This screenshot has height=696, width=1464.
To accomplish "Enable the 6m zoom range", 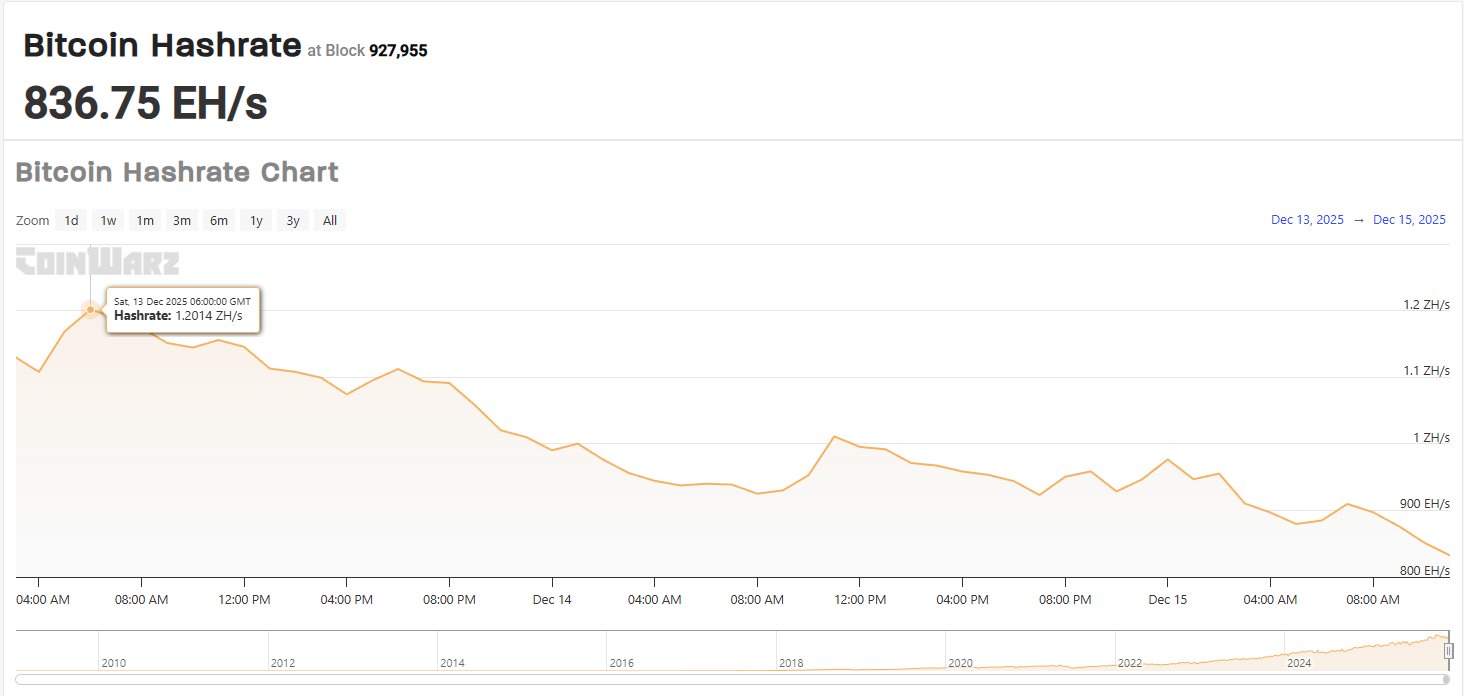I will 218,220.
